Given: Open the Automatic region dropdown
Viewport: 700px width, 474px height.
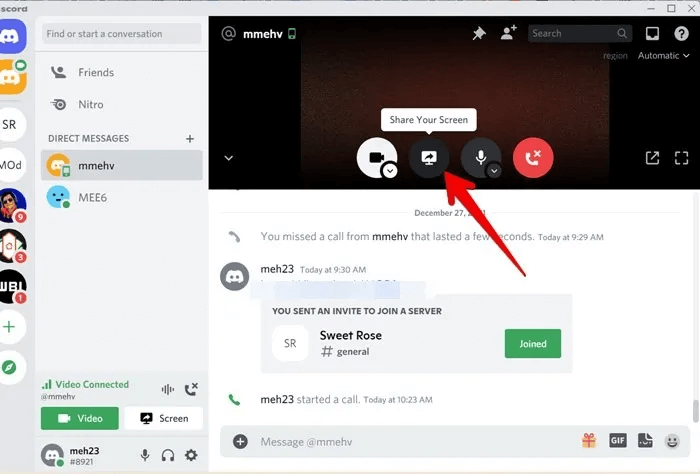Looking at the screenshot, I should tap(663, 56).
